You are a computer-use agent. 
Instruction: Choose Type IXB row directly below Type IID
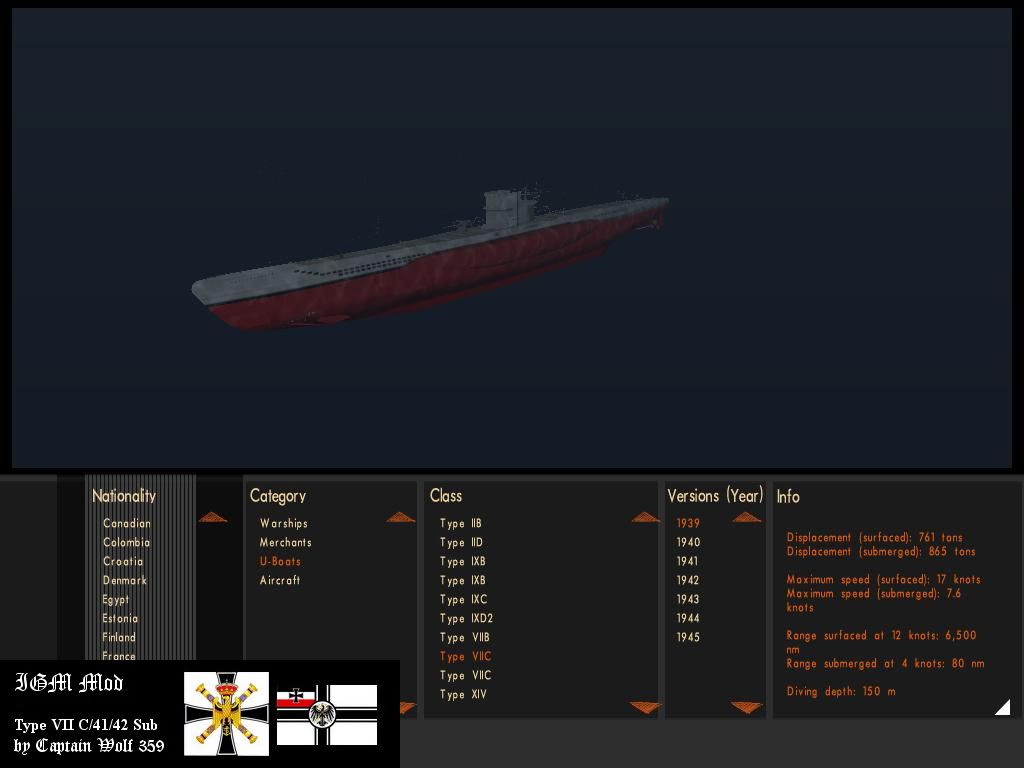tap(462, 561)
